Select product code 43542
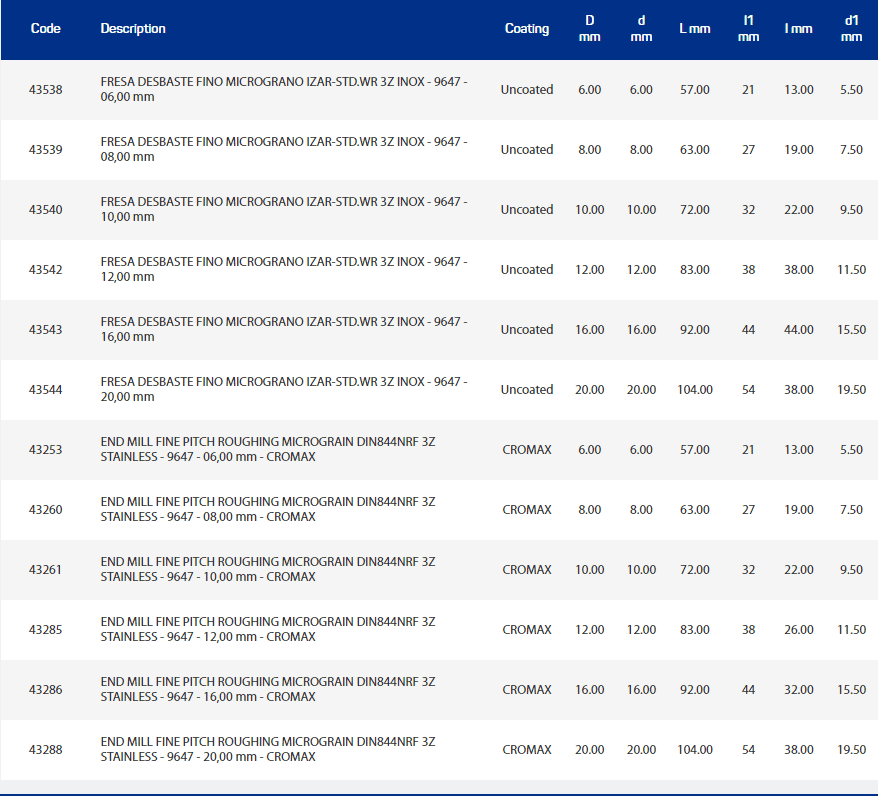Screen dimensions: 878x796 (x=45, y=270)
